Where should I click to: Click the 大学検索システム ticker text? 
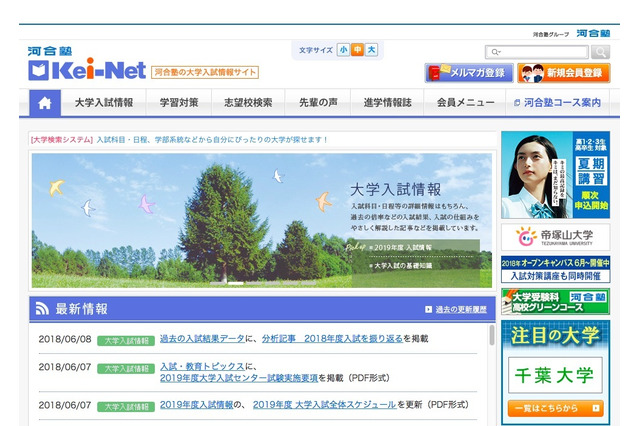click(x=179, y=140)
